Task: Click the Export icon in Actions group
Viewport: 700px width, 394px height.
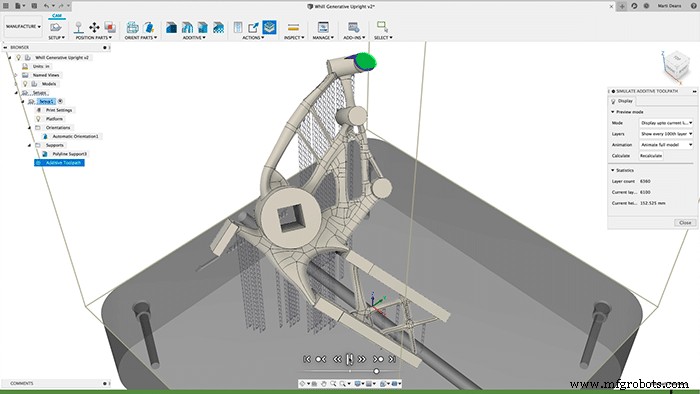Action: [253, 27]
